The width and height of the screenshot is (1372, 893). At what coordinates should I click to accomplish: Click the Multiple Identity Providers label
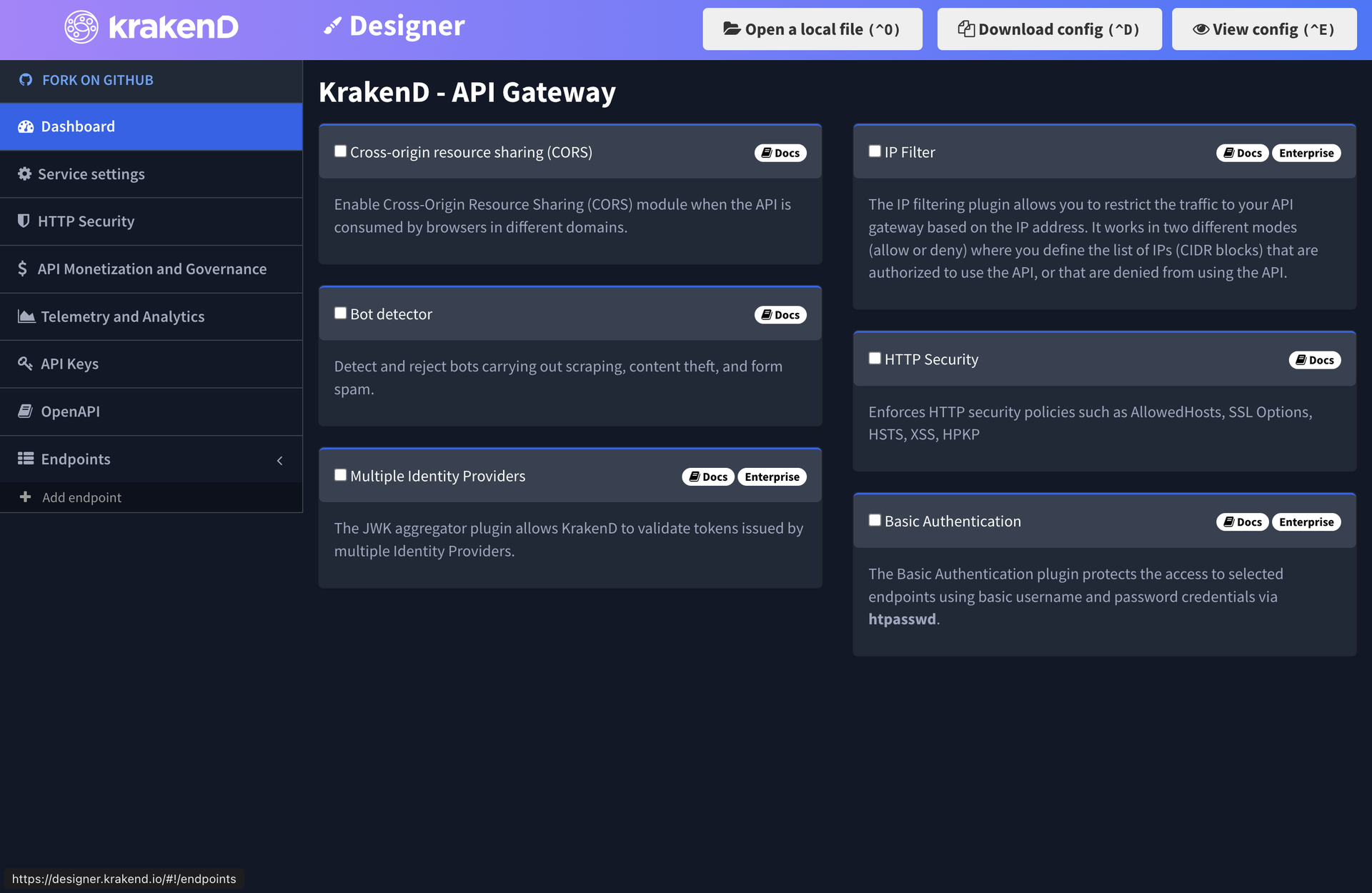point(437,476)
